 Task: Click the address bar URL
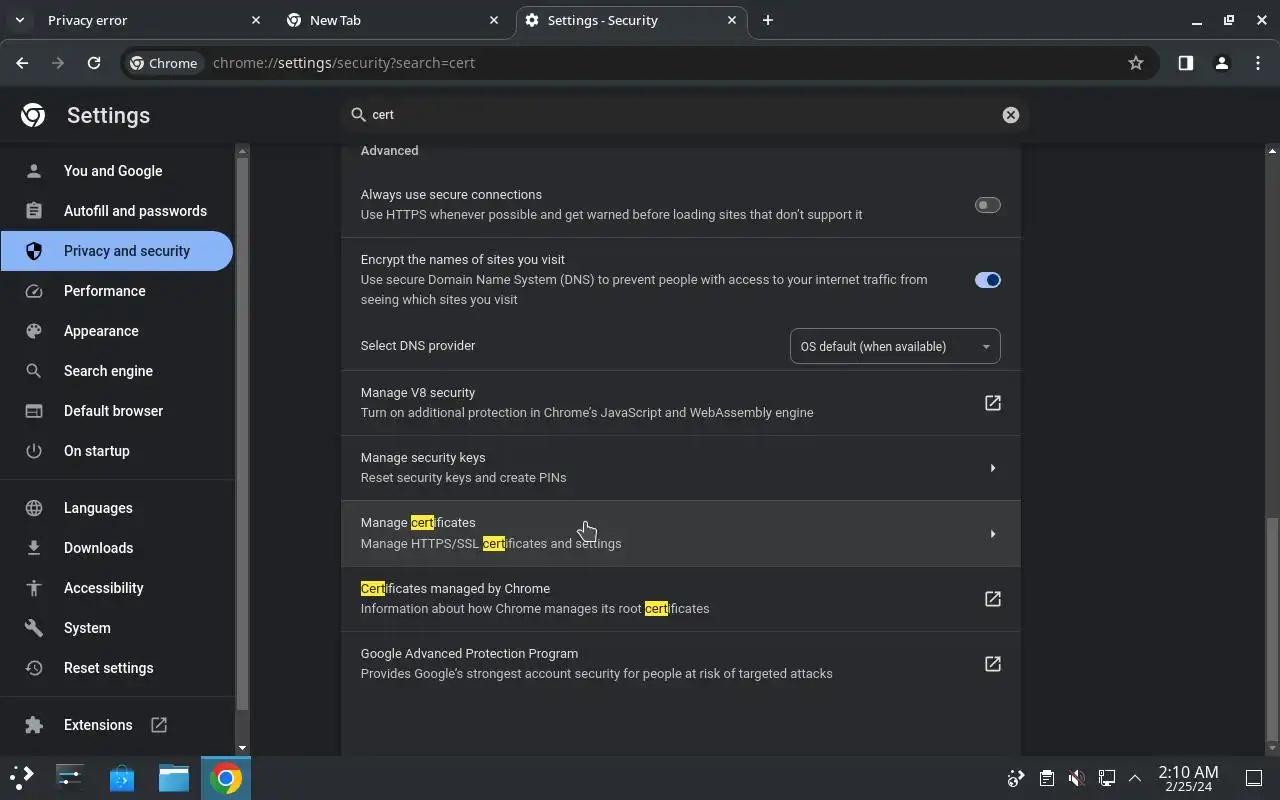(x=344, y=63)
